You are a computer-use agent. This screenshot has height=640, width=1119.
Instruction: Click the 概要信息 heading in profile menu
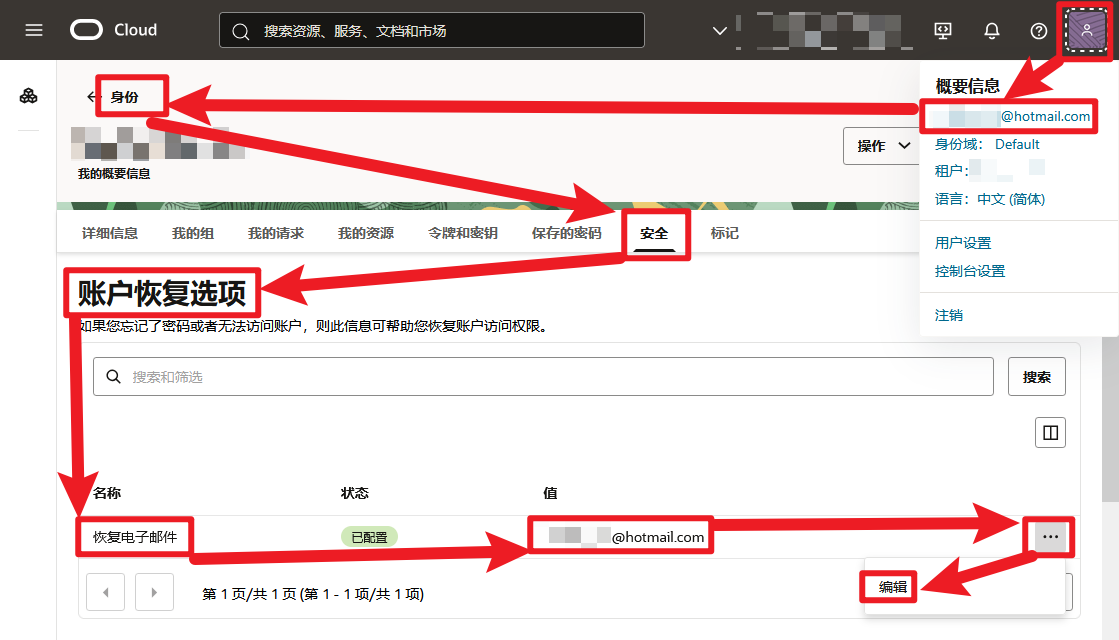click(x=968, y=86)
